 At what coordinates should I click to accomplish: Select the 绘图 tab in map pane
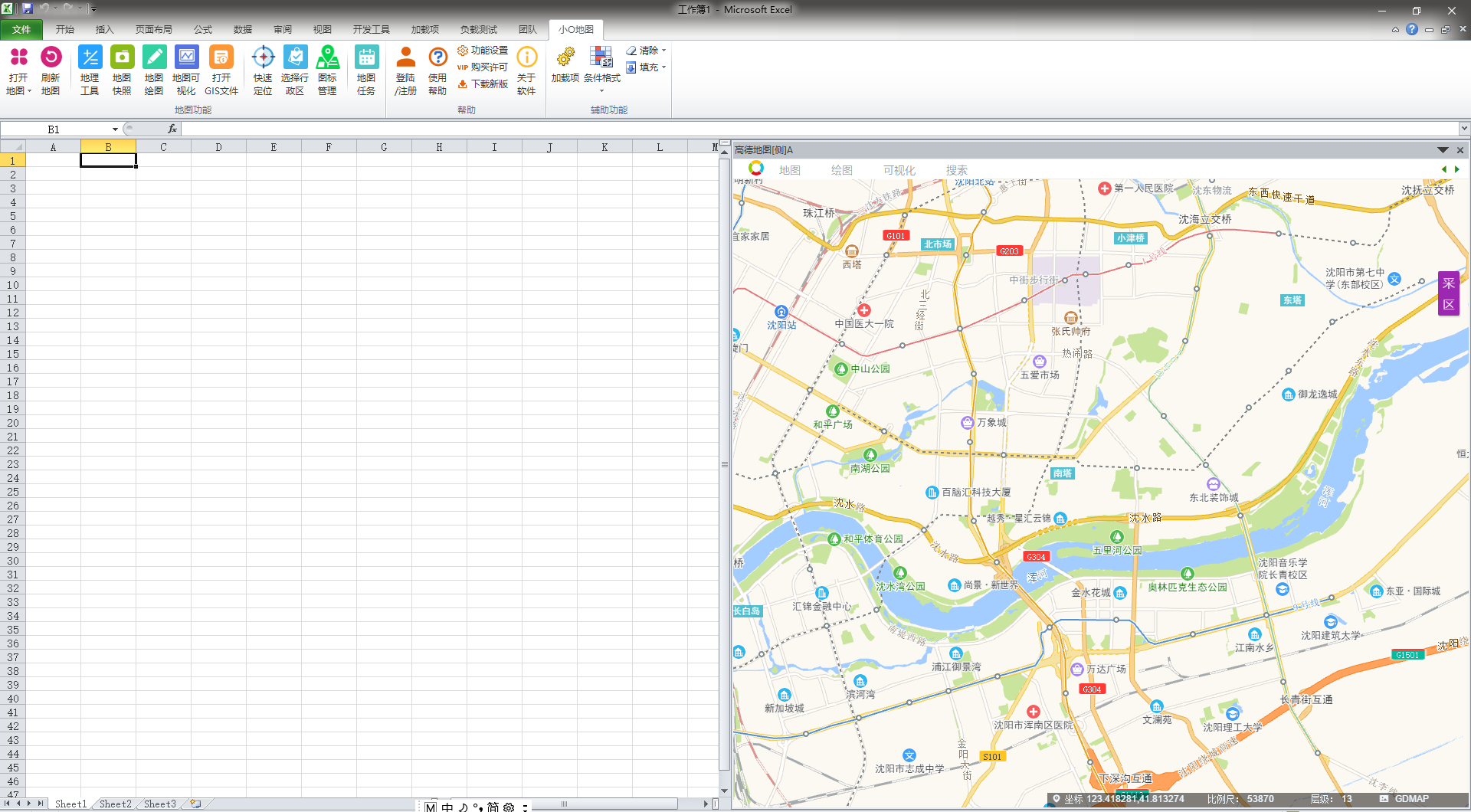(842, 170)
